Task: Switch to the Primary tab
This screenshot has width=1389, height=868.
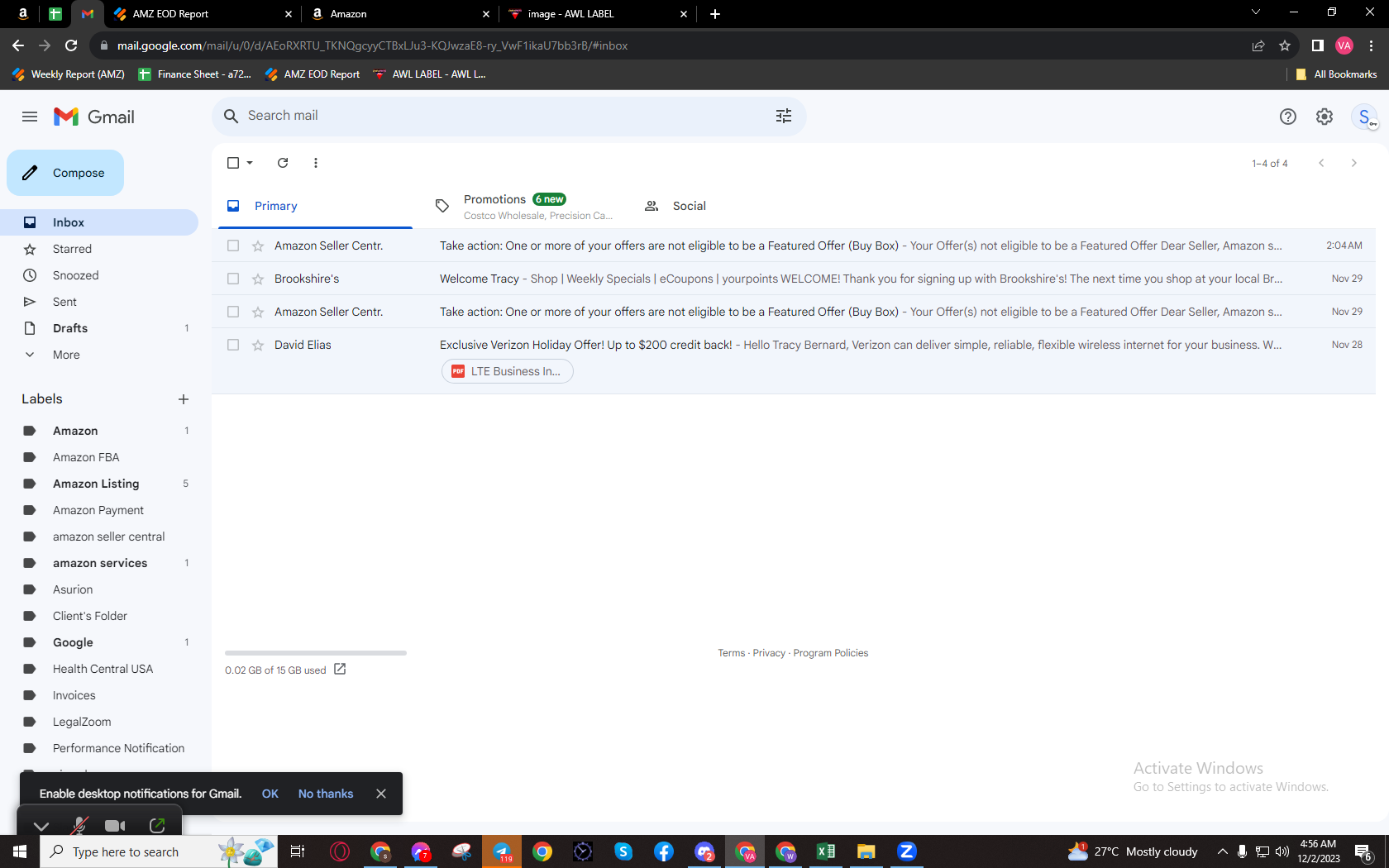Action: click(315, 206)
